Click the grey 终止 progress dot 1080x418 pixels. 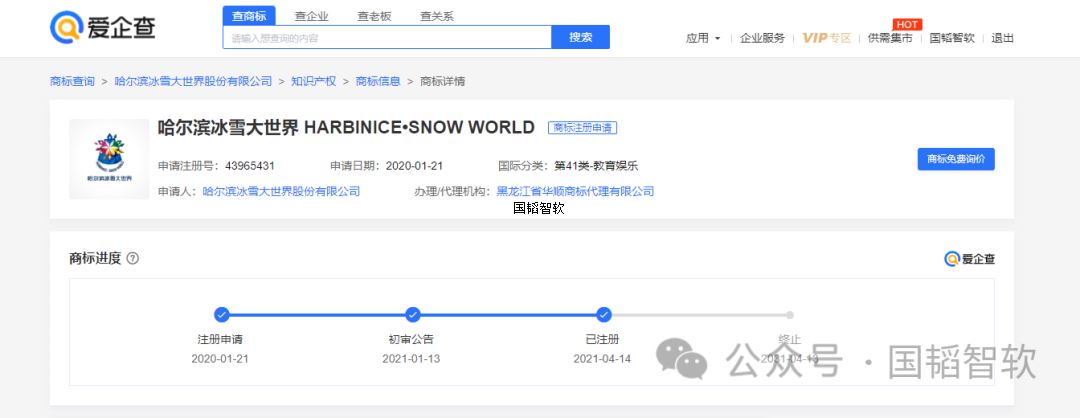click(x=790, y=315)
